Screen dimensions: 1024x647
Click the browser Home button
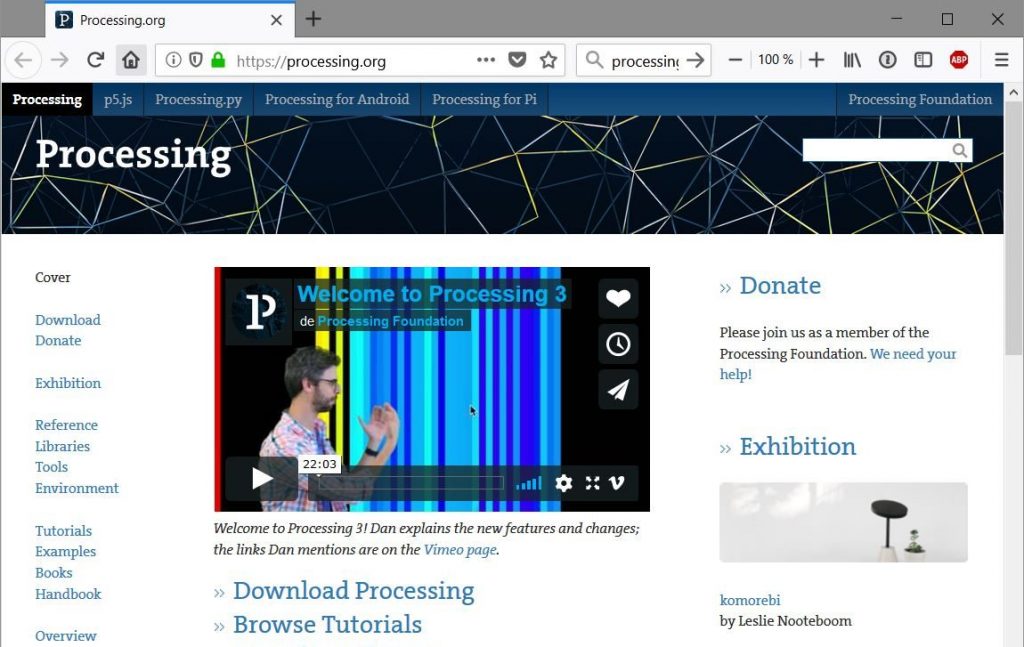pos(130,60)
